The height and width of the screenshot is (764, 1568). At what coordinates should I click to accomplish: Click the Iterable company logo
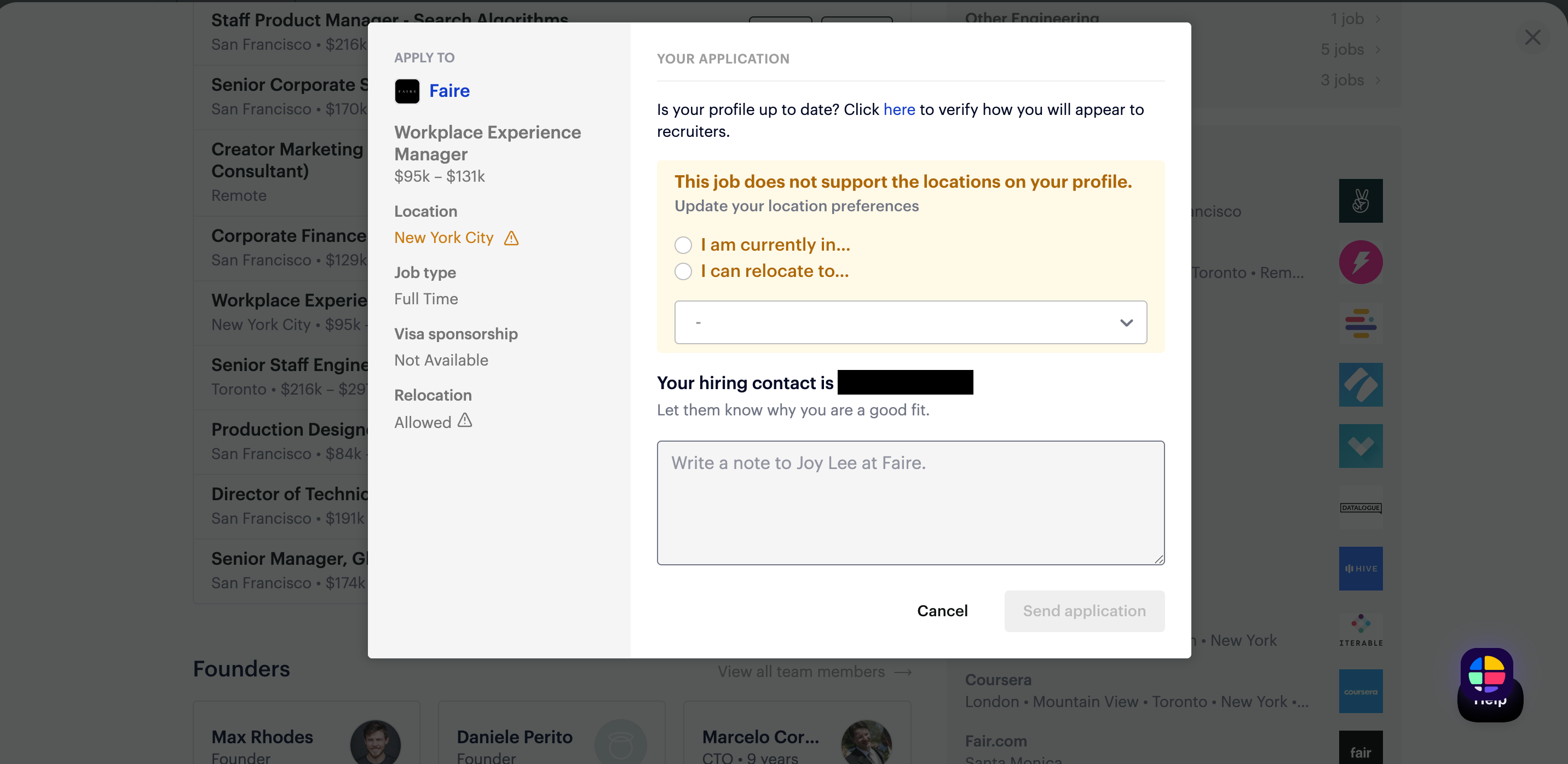tap(1360, 629)
